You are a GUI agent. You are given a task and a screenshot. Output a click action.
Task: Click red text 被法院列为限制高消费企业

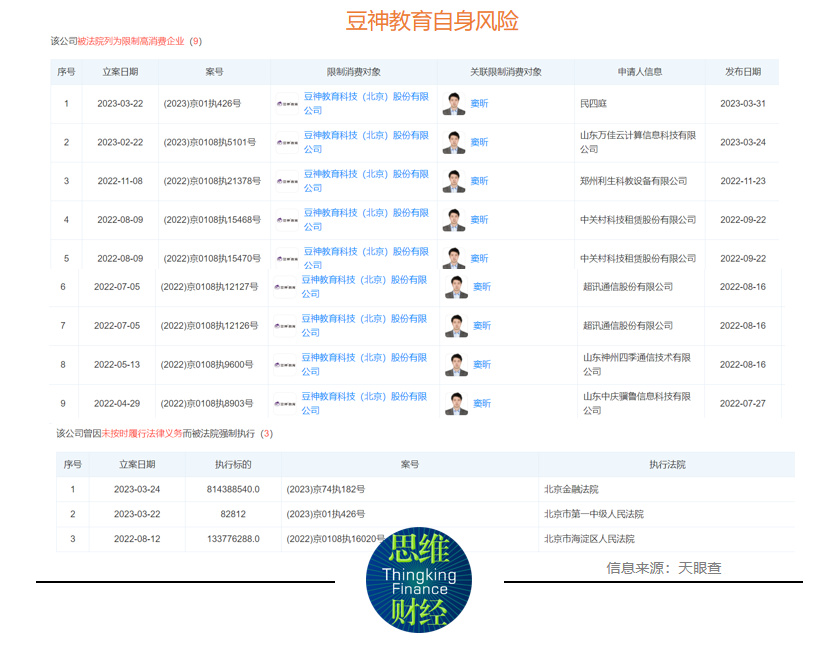click(131, 41)
